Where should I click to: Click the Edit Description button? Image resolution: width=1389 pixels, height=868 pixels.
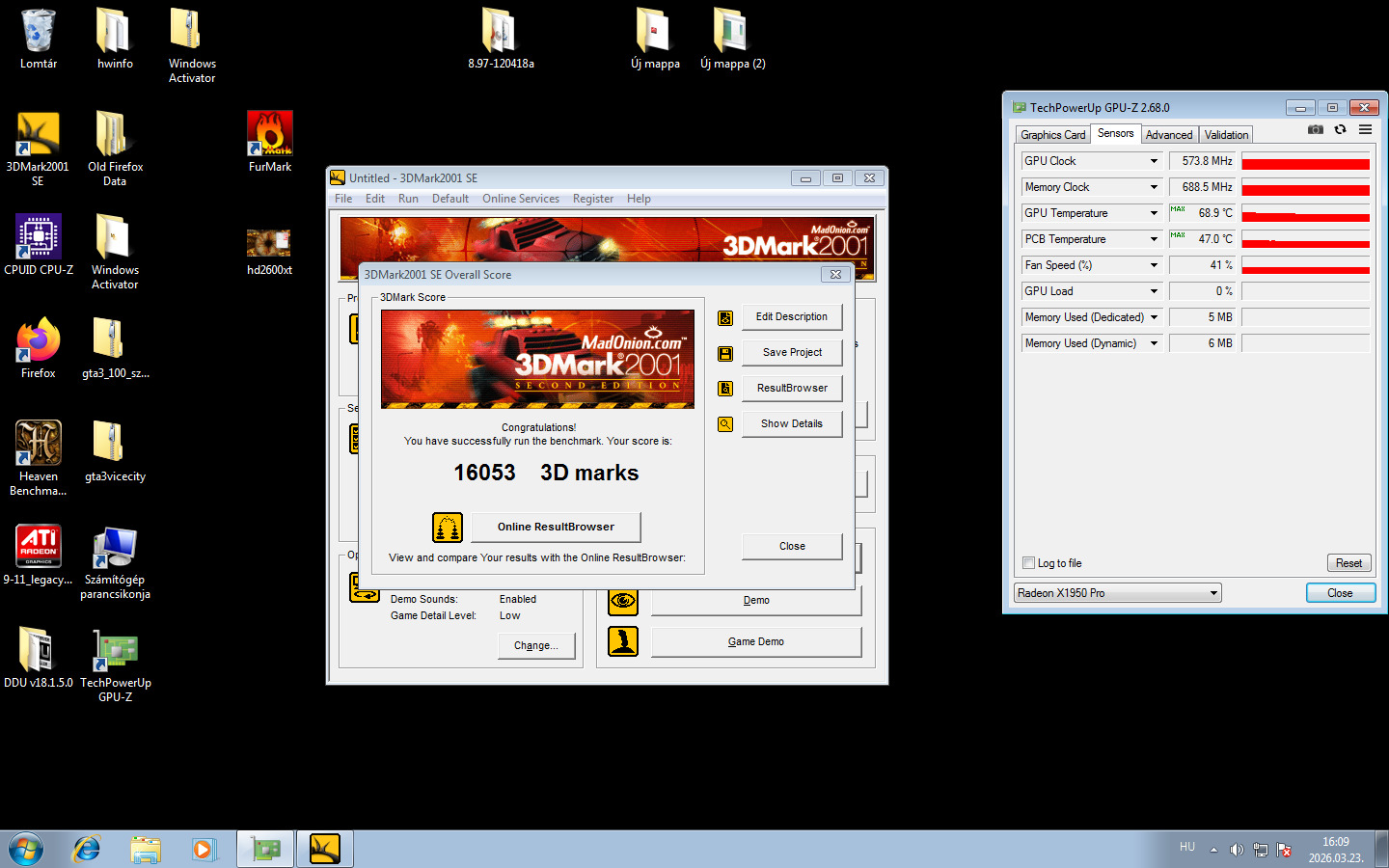pyautogui.click(x=792, y=317)
